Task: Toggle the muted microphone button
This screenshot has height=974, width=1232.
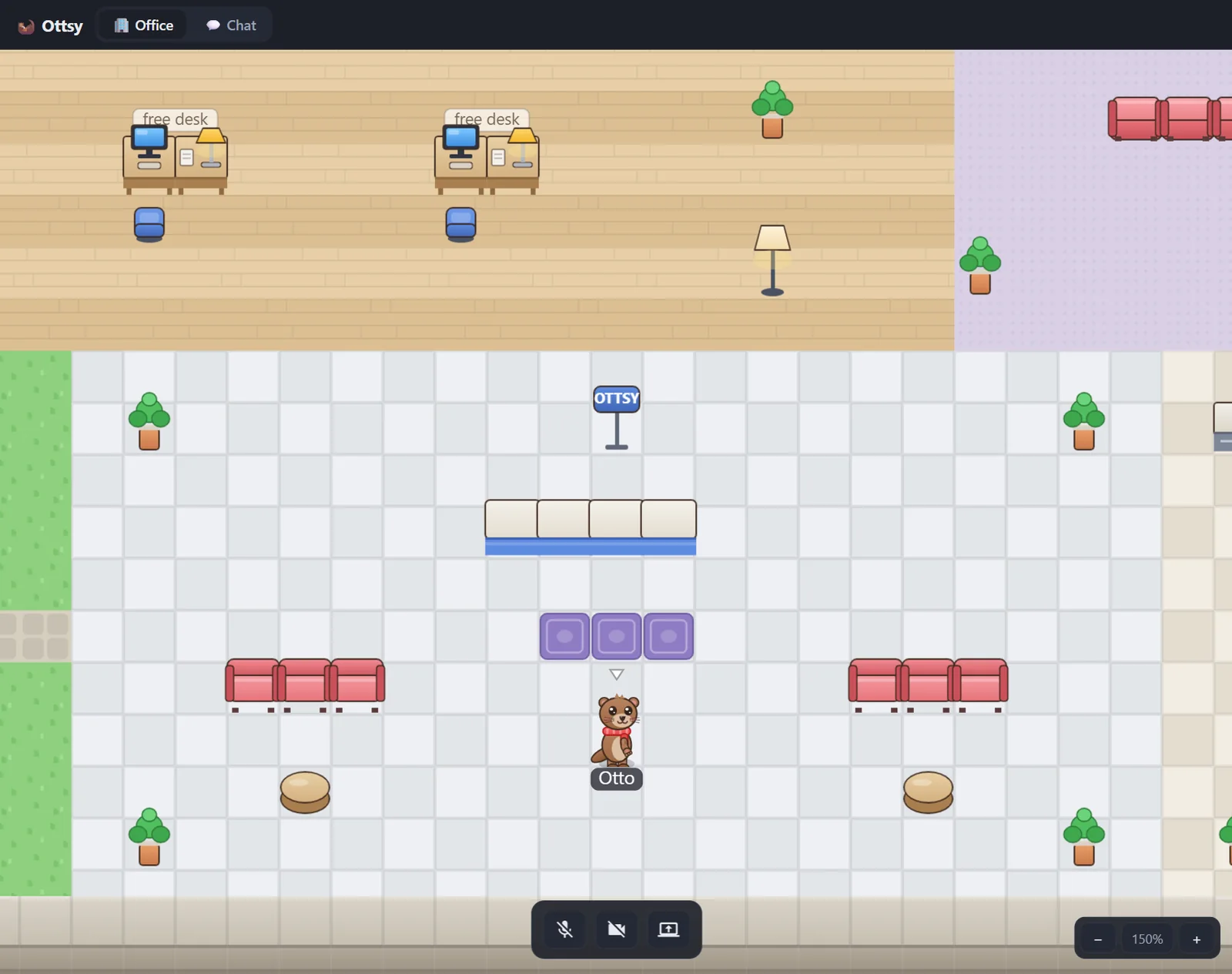Action: [565, 929]
